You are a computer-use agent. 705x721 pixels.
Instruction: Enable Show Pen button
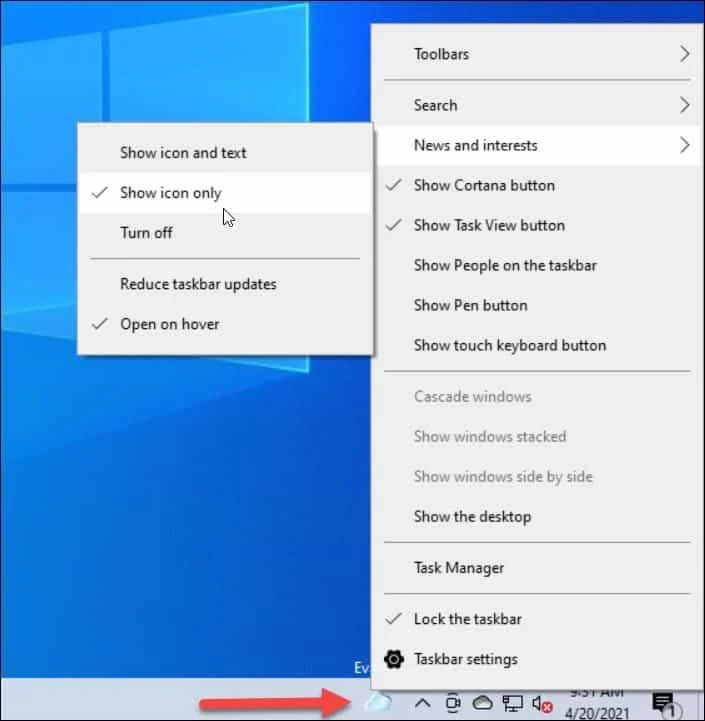point(537,305)
